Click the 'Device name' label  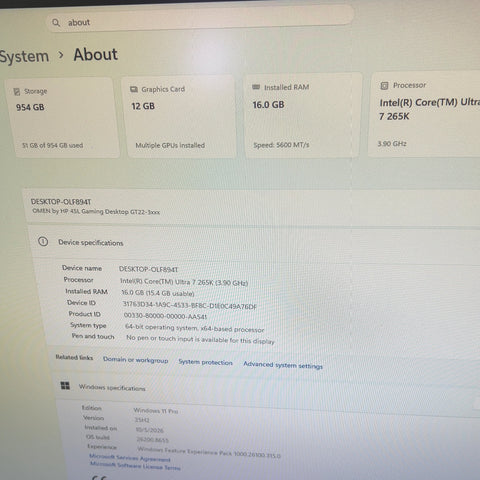pos(82,268)
